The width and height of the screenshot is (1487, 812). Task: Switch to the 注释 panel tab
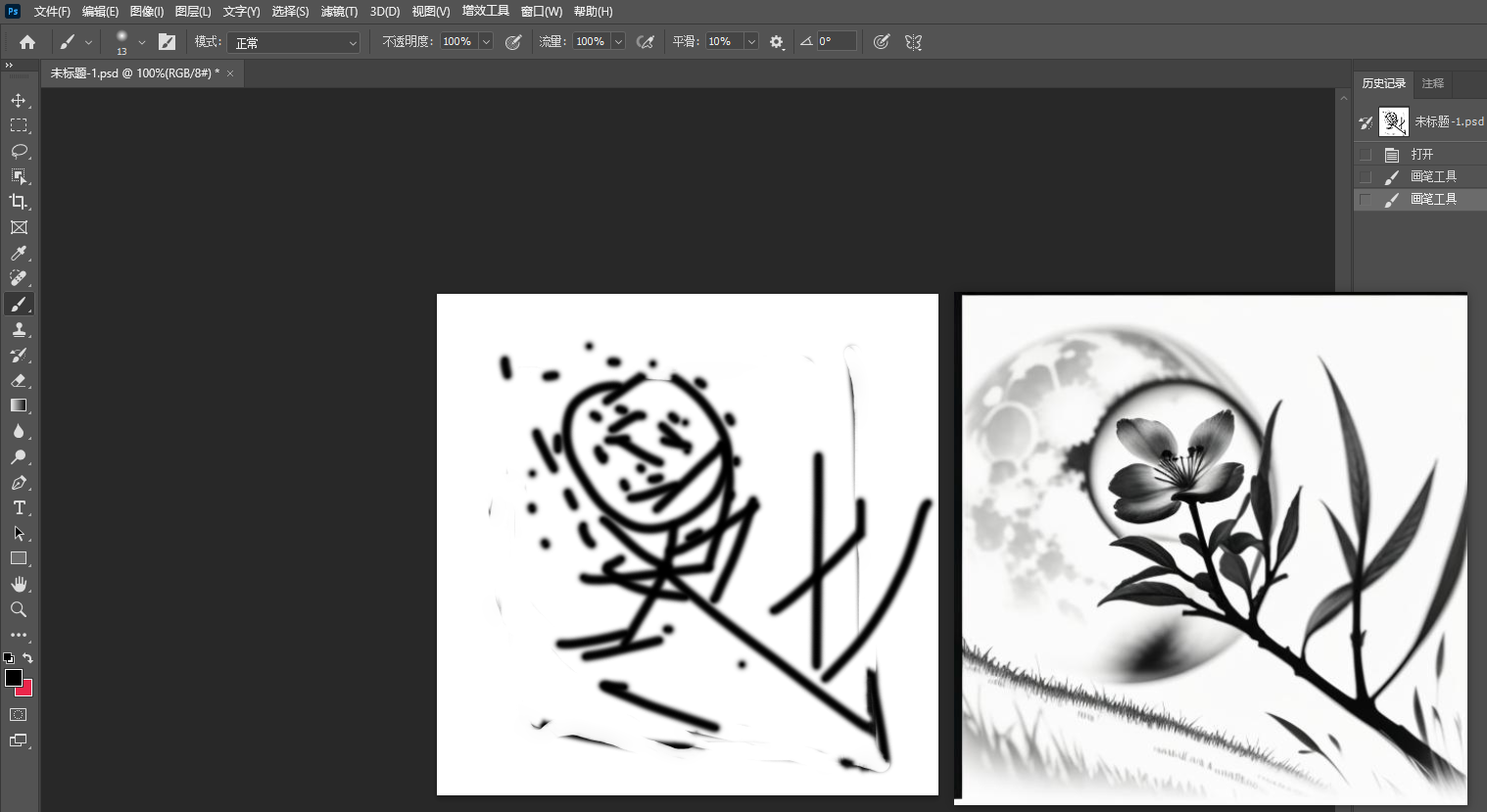[x=1433, y=83]
